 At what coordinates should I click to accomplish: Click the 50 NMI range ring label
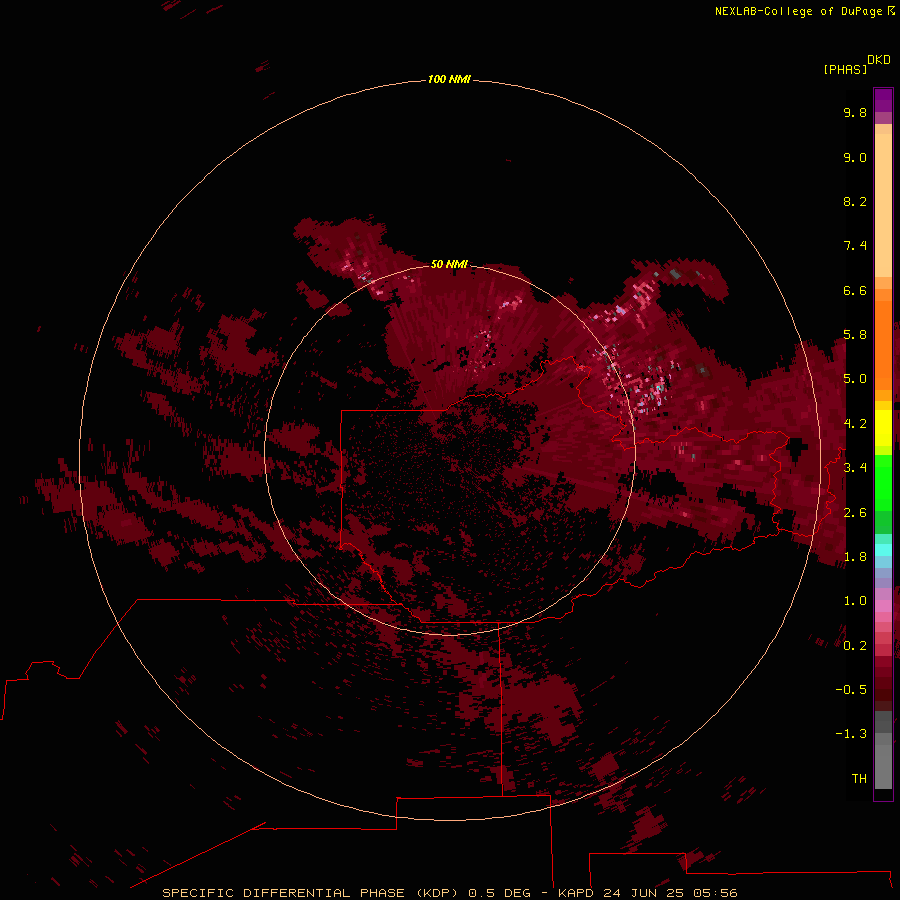pos(449,264)
